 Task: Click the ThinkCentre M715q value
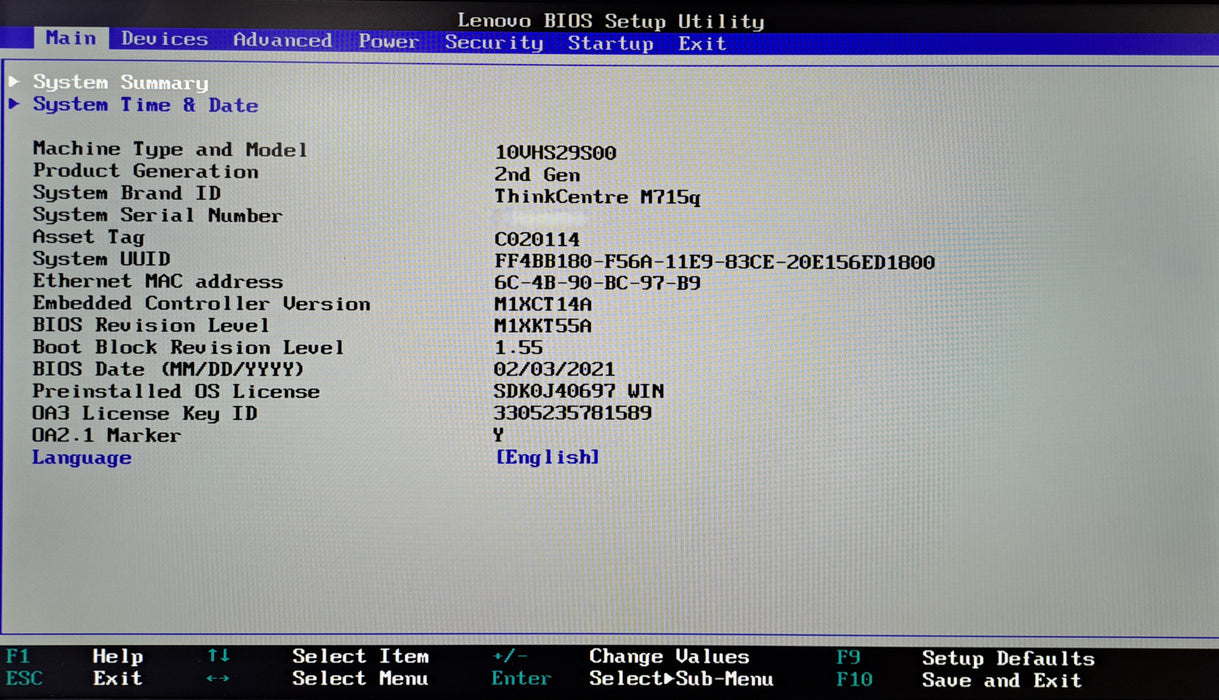(x=598, y=197)
